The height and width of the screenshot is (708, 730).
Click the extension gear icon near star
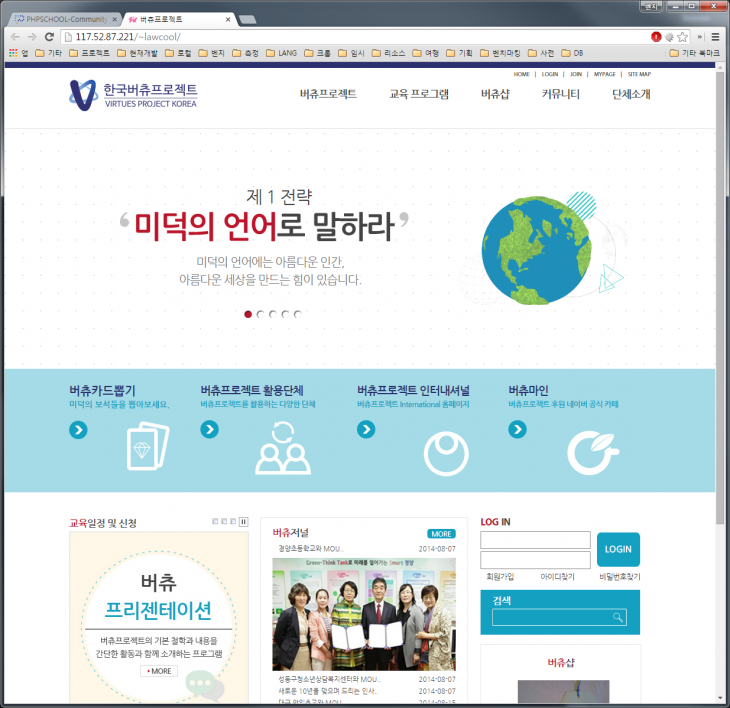point(669,37)
